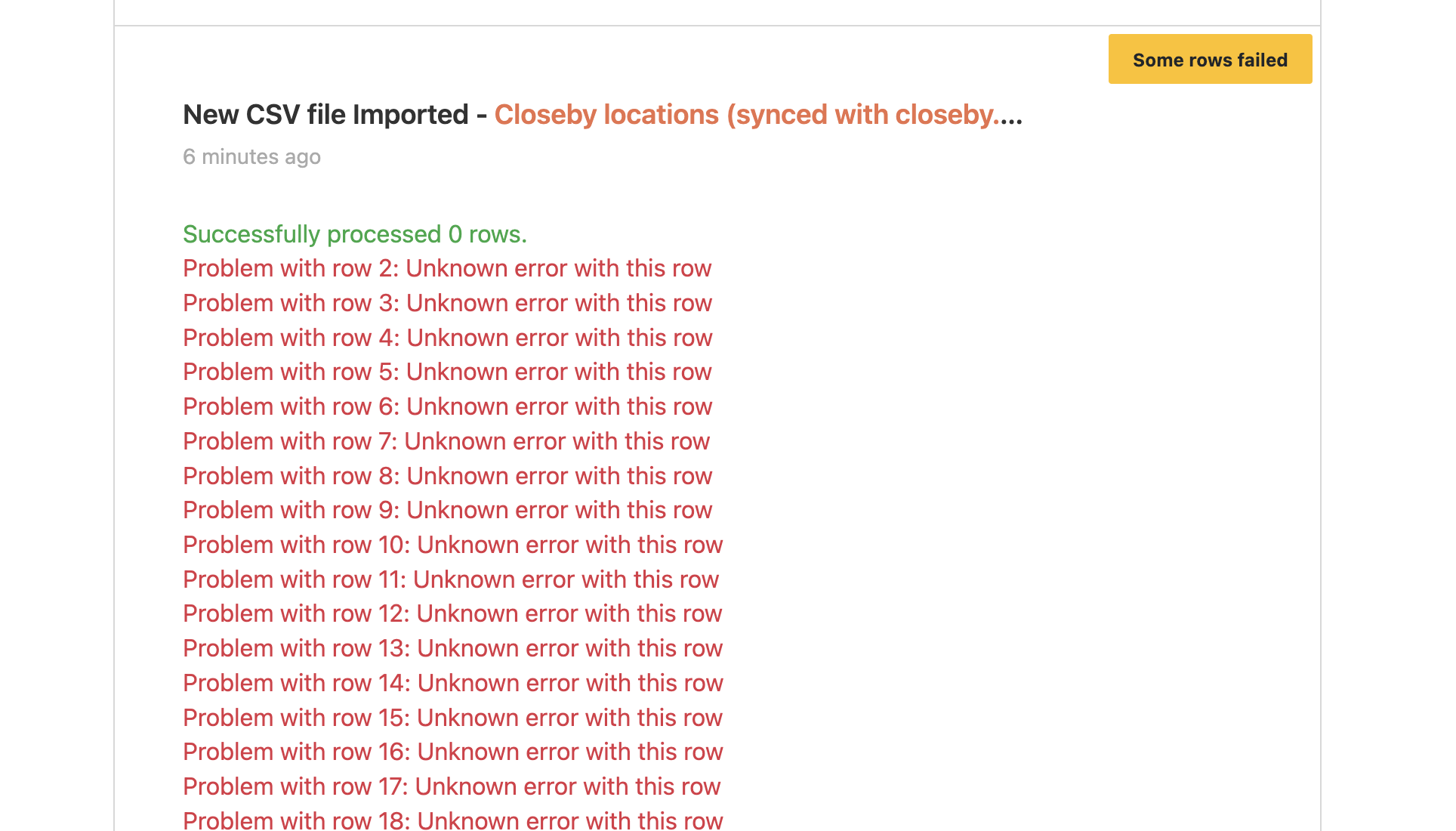Click the Problem with row 13 text
Image resolution: width=1456 pixels, height=831 pixels.
click(452, 648)
